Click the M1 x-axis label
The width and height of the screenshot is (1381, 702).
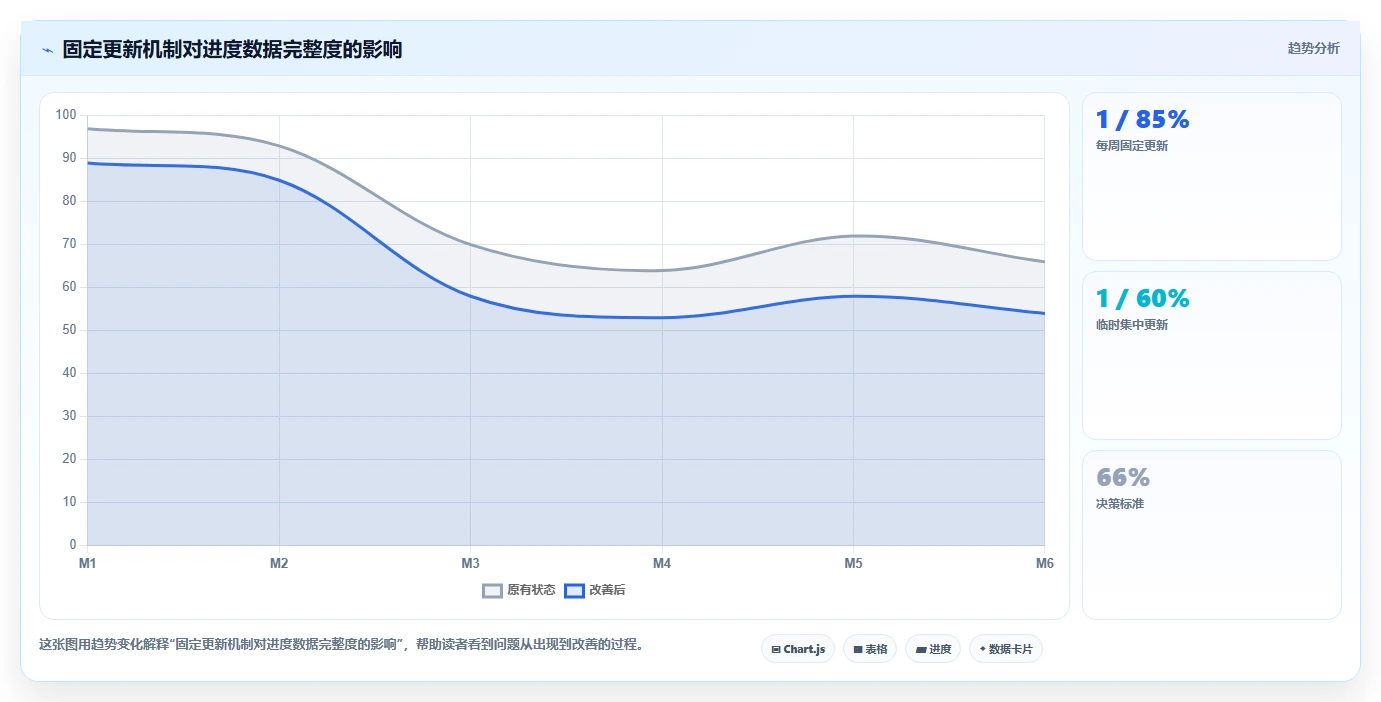point(88,563)
